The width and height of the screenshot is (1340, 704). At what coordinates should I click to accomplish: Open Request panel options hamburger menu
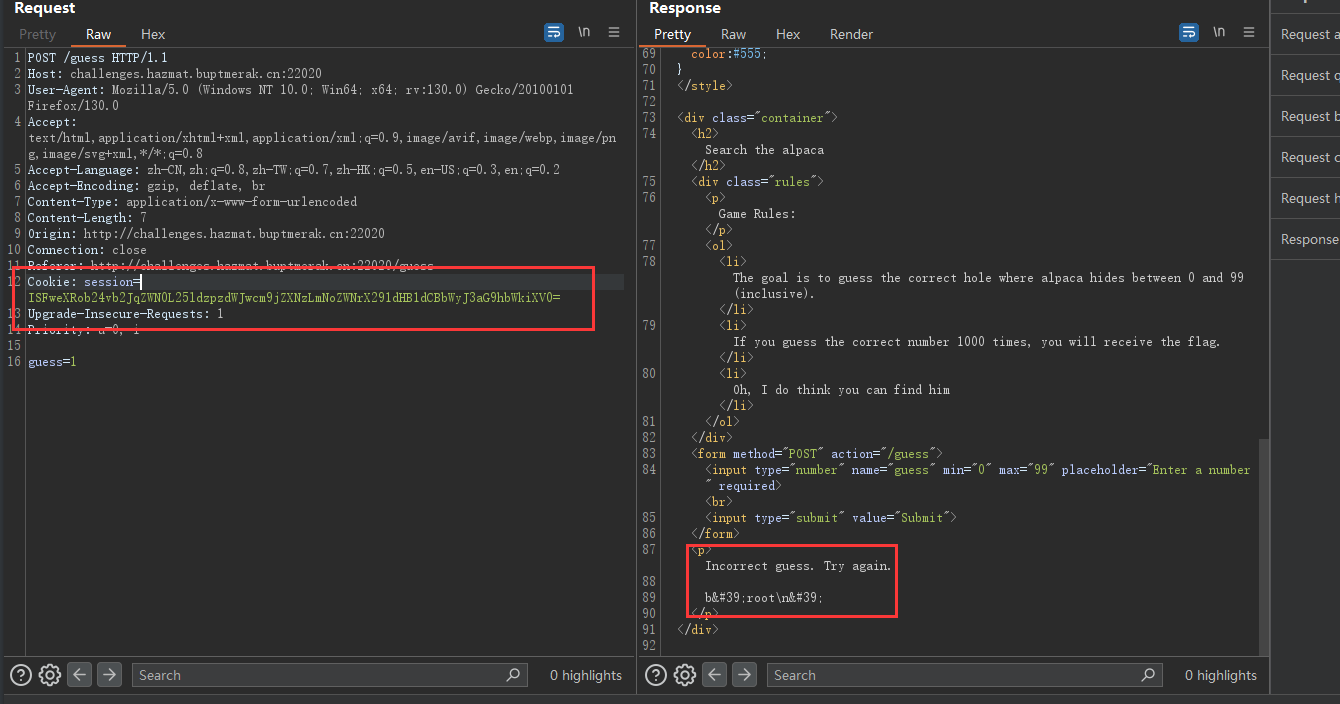[x=614, y=32]
